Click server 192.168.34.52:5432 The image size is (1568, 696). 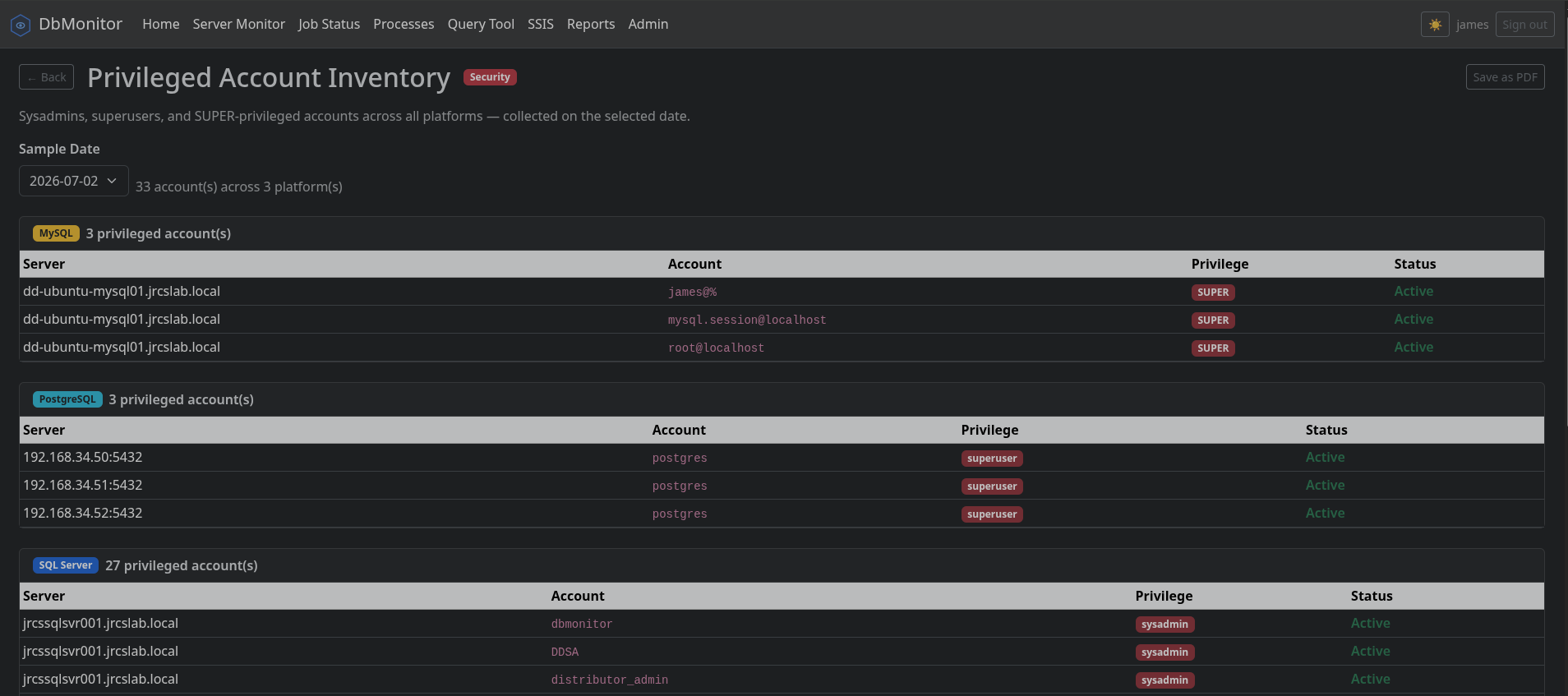coord(83,513)
